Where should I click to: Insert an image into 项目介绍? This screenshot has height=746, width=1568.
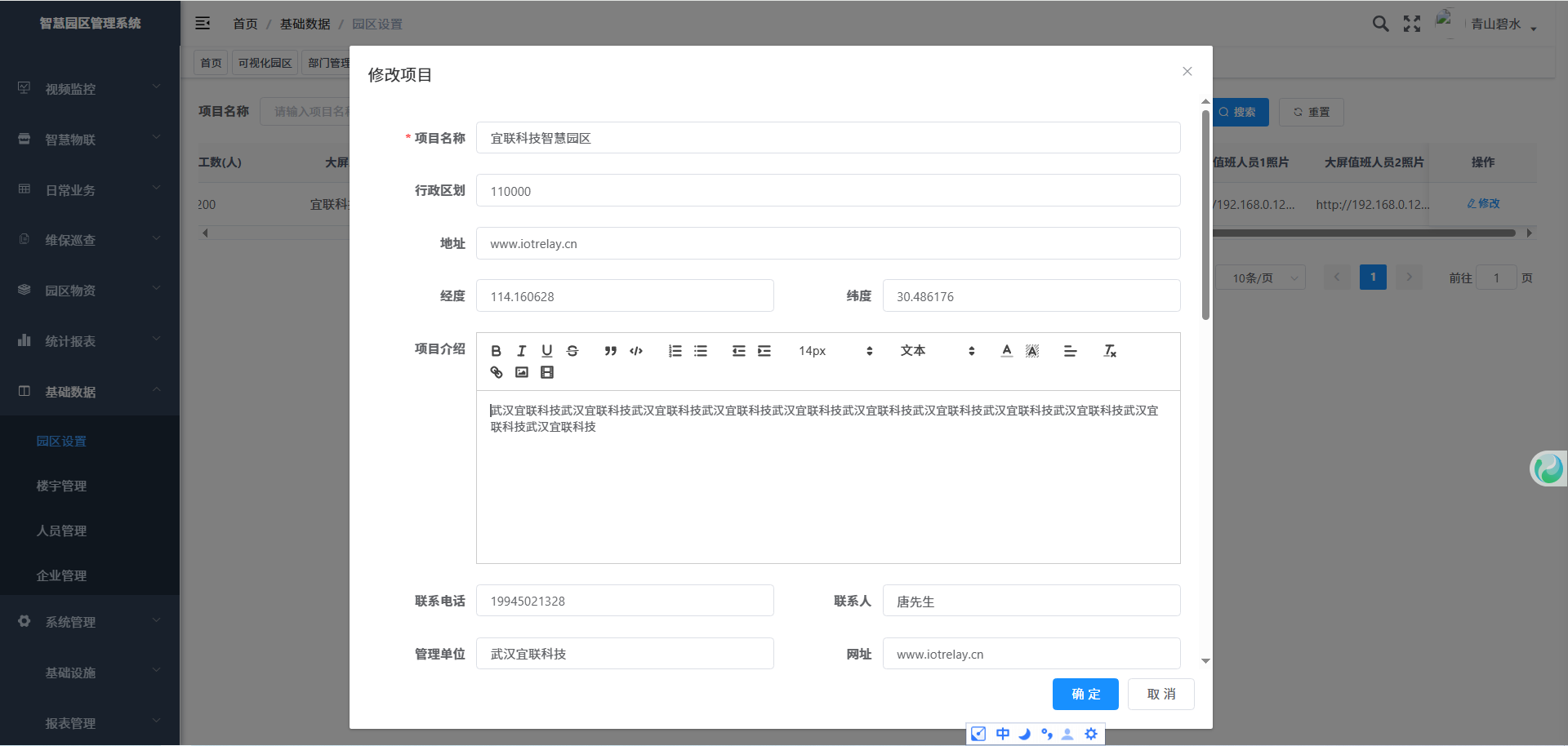(522, 372)
